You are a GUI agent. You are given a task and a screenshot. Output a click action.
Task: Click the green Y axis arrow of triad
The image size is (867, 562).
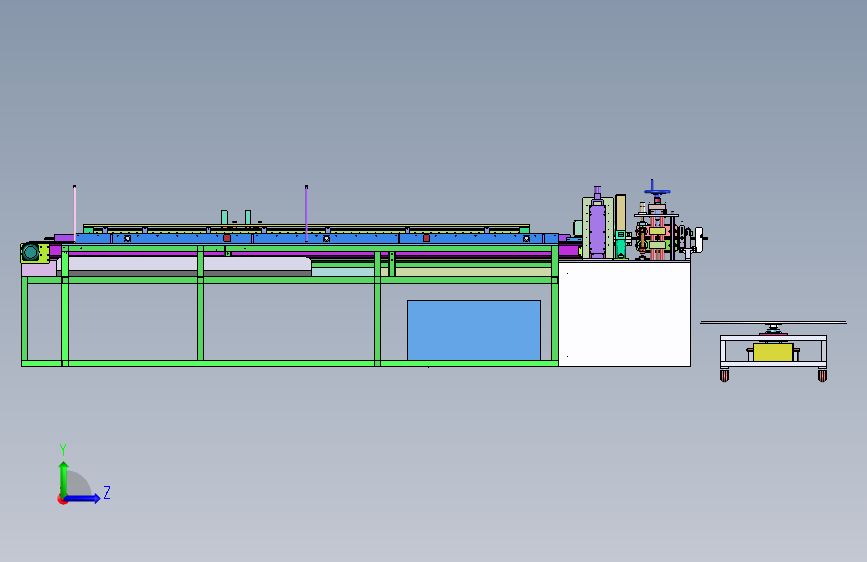pos(64,478)
